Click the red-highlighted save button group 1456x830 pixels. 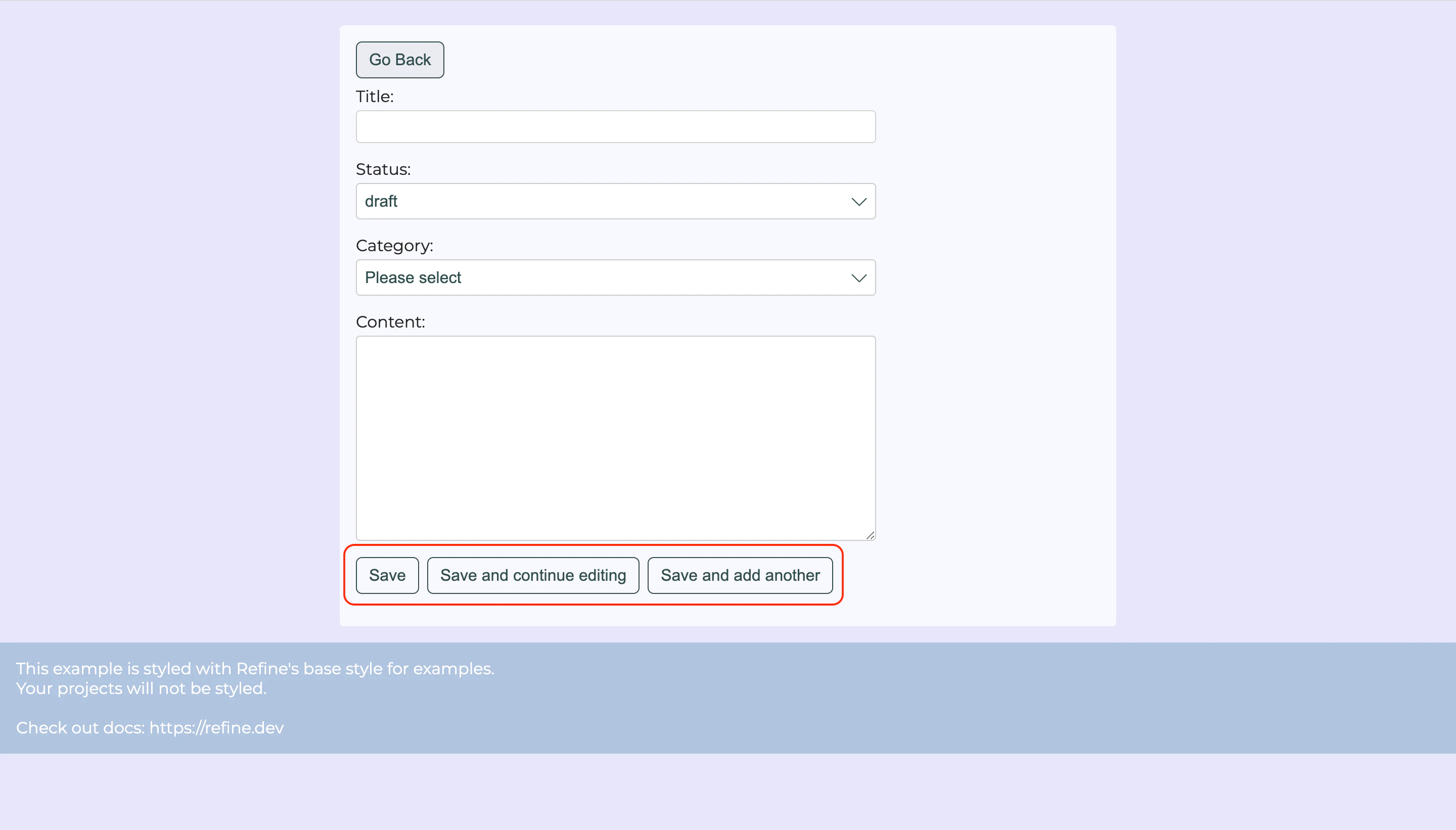click(x=593, y=575)
